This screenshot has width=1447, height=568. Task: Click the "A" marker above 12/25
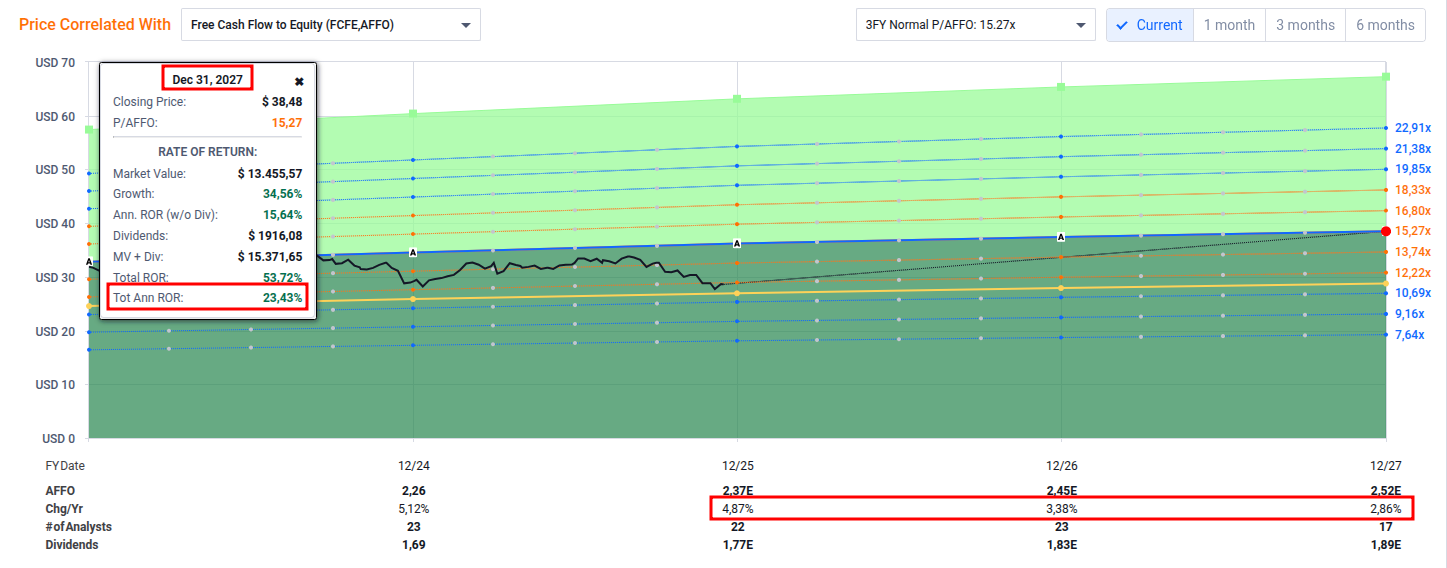click(x=737, y=243)
